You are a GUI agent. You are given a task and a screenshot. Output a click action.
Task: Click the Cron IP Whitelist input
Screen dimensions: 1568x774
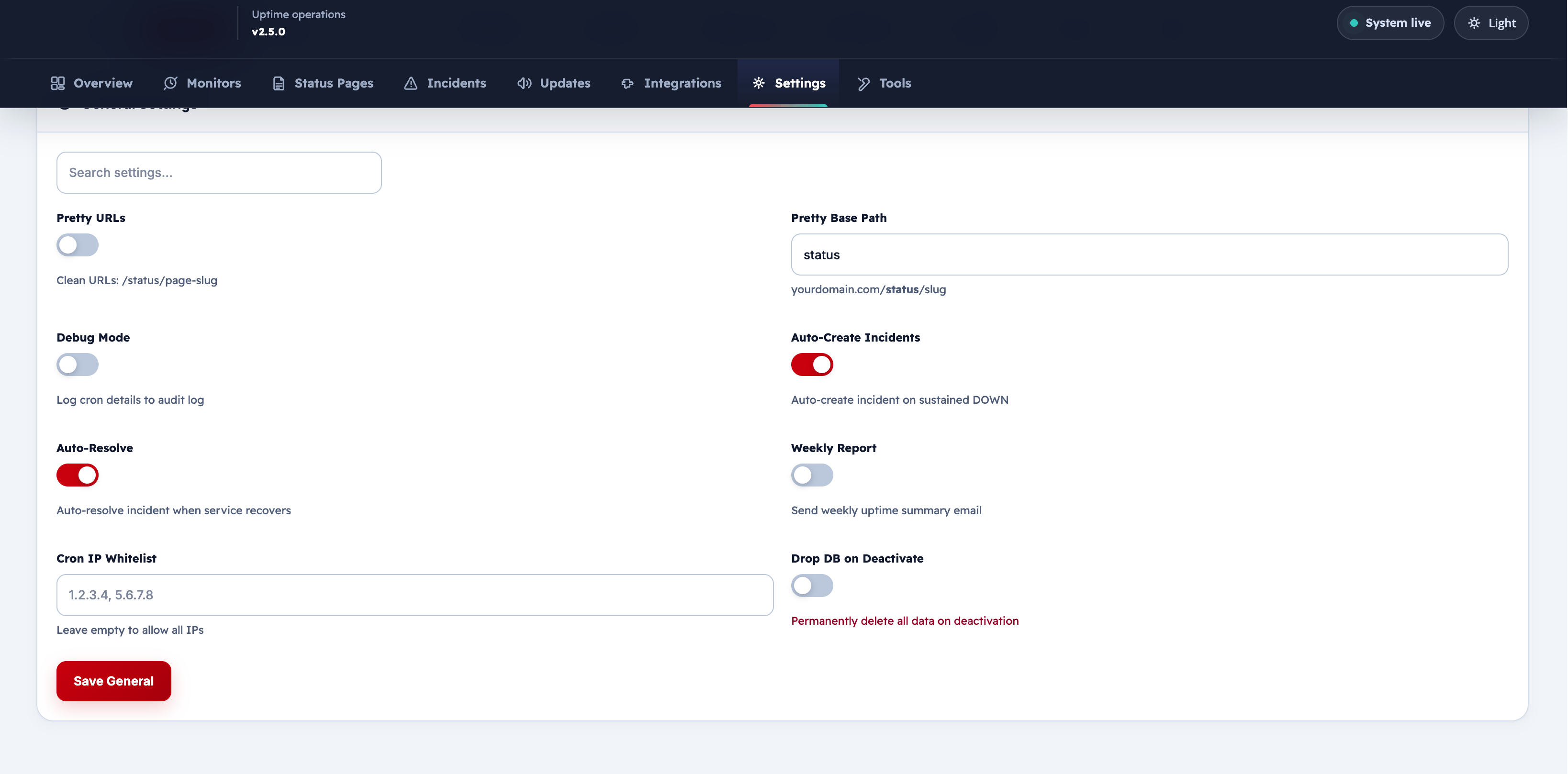[414, 595]
